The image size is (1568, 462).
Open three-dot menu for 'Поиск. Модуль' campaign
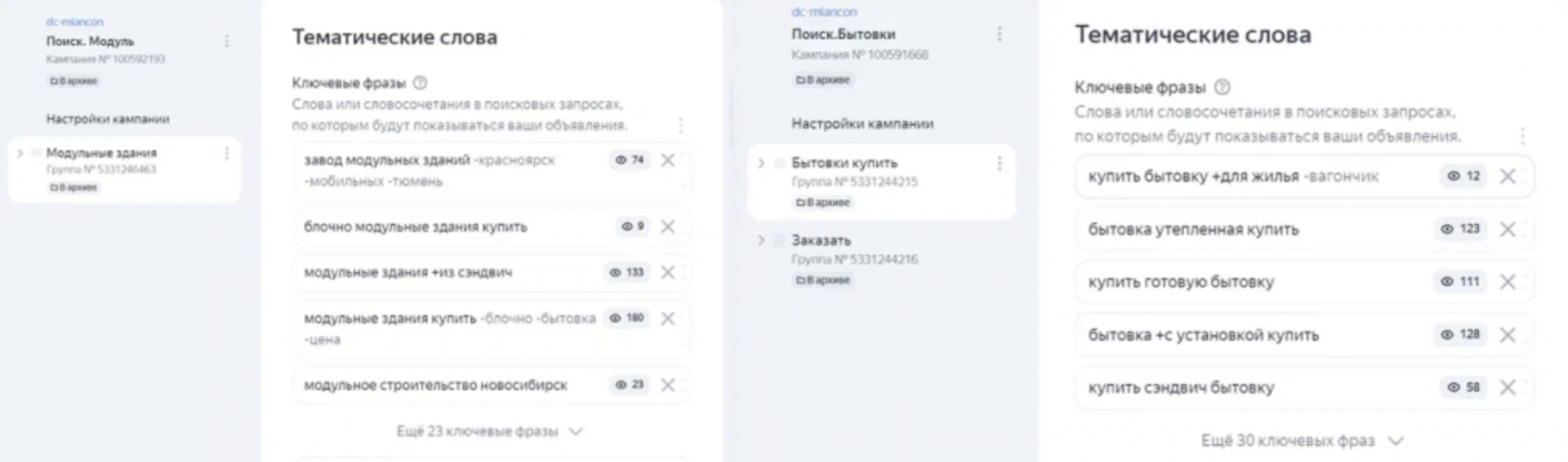point(226,41)
